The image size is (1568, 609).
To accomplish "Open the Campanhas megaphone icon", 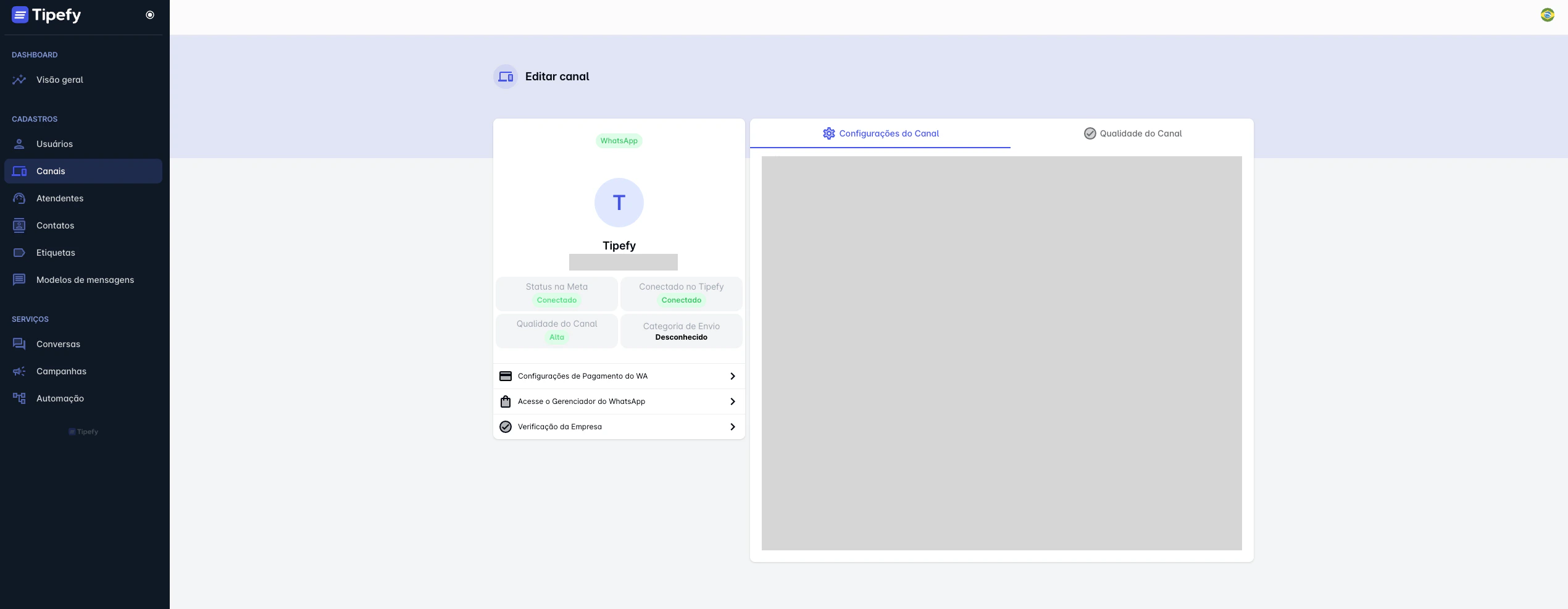I will 19,371.
